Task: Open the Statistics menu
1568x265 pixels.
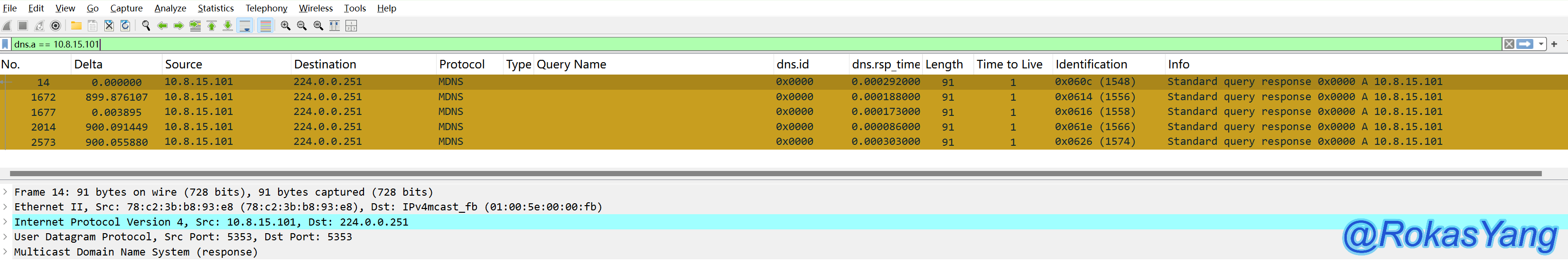Action: point(215,8)
